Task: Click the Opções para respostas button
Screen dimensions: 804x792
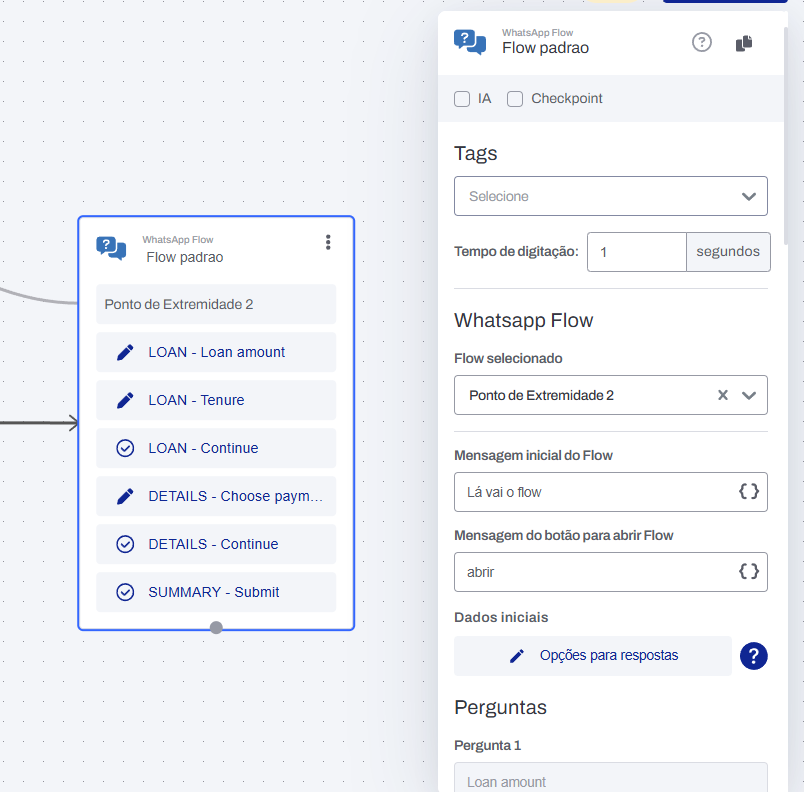Action: point(592,656)
